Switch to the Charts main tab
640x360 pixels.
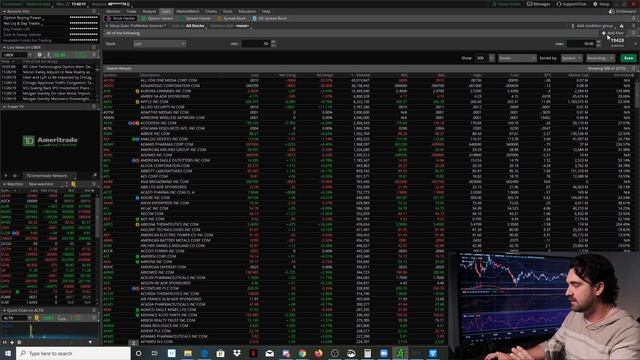tap(211, 11)
